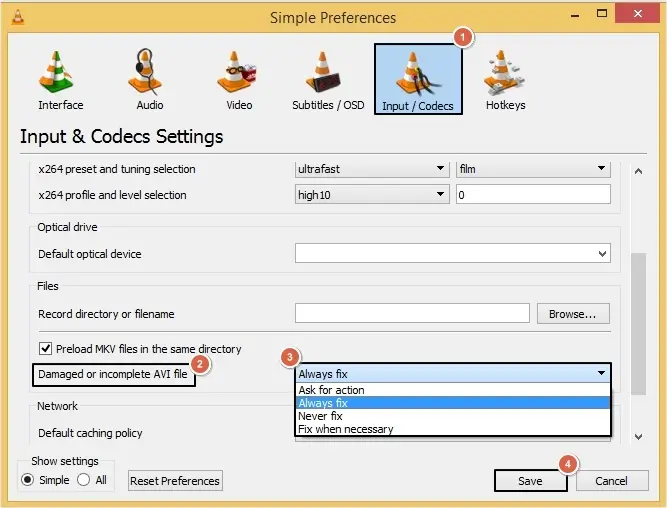The image size is (667, 508).
Task: Click the Default optical device label
Action: pos(90,254)
